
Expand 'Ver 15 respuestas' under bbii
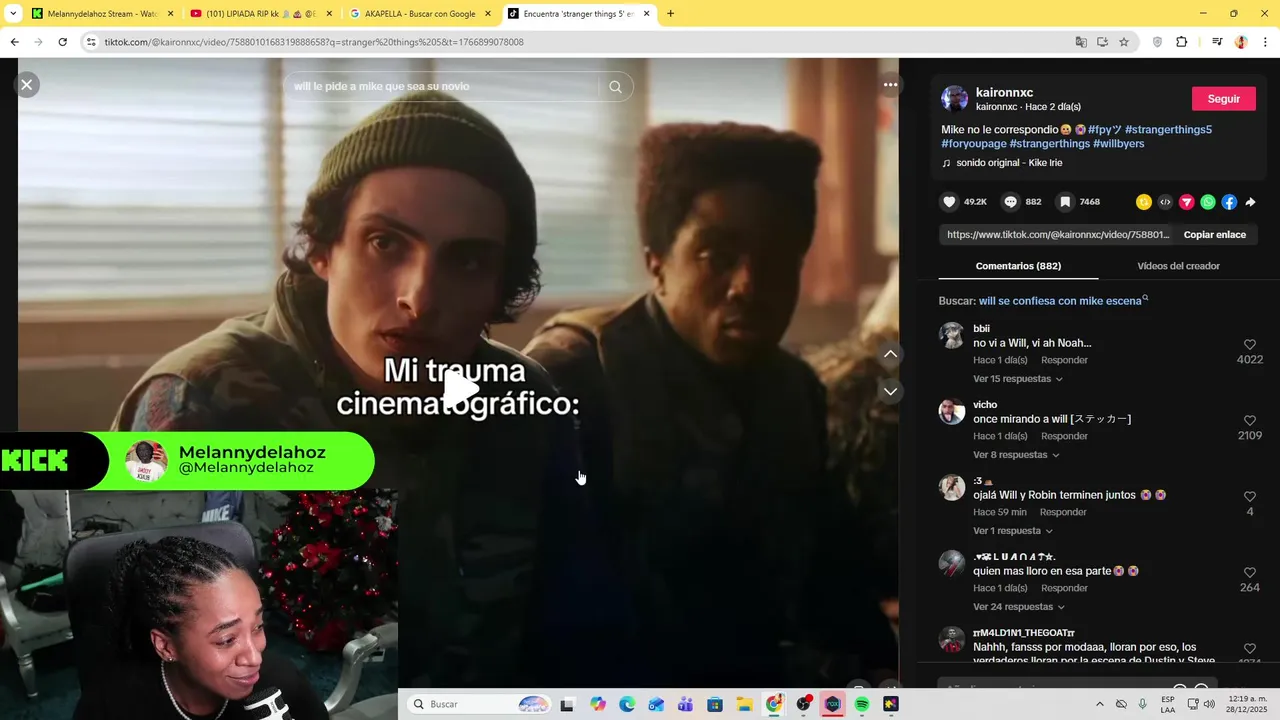click(x=1017, y=379)
